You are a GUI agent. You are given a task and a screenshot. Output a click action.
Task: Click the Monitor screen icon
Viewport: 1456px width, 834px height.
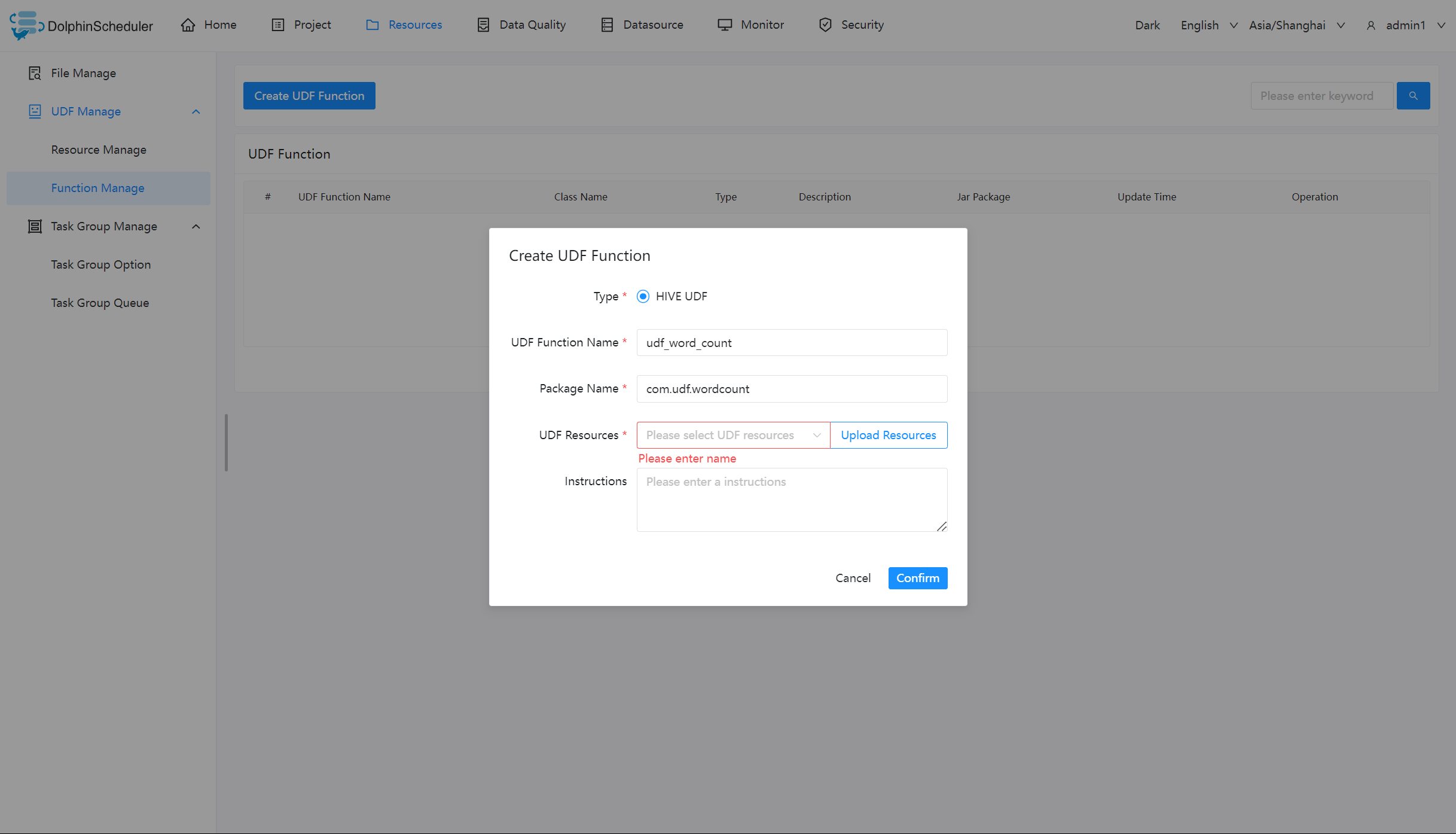tap(725, 25)
